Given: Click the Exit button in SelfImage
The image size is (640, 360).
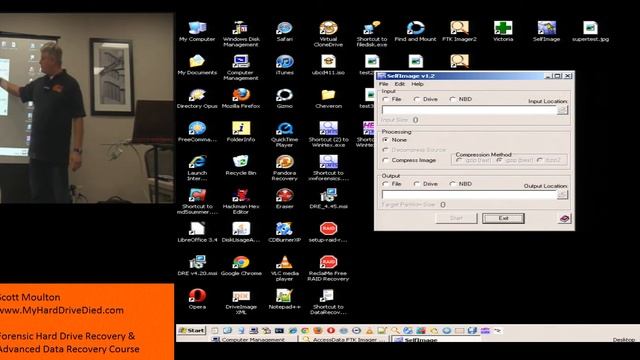Looking at the screenshot, I should point(503,218).
